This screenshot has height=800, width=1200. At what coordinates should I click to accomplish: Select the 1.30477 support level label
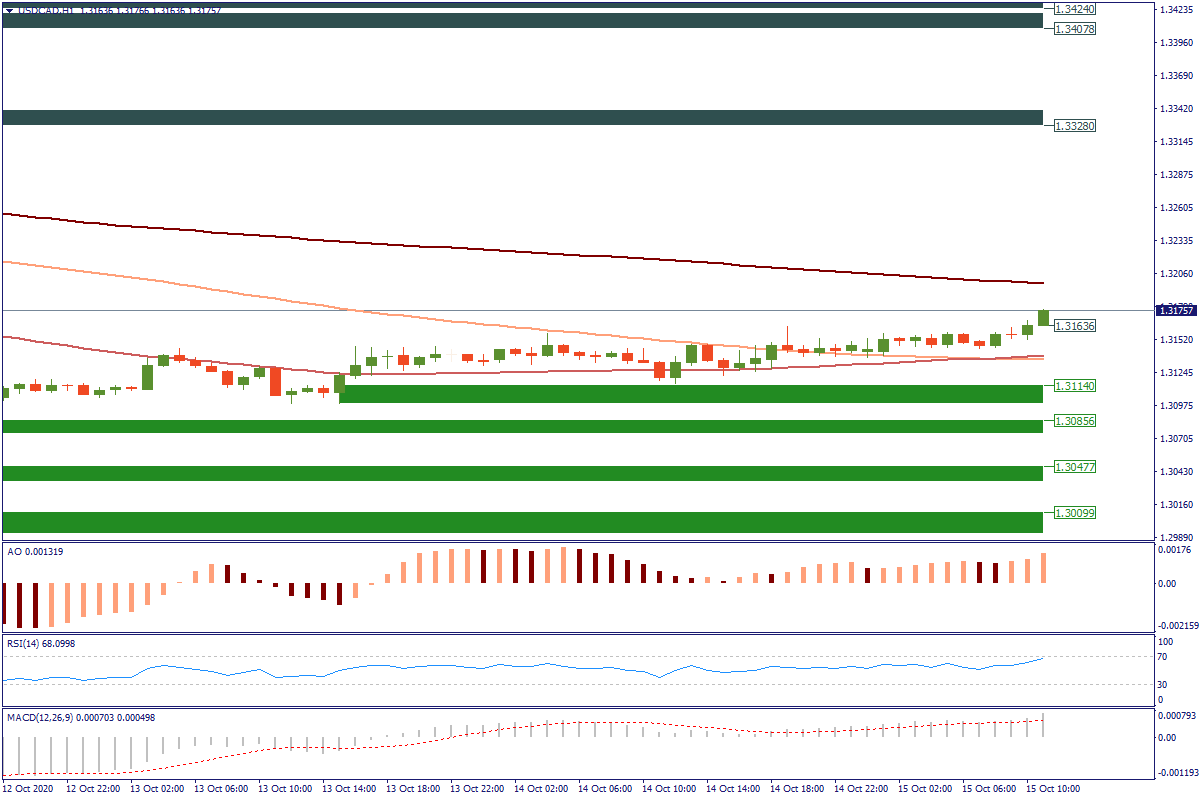click(x=1075, y=467)
